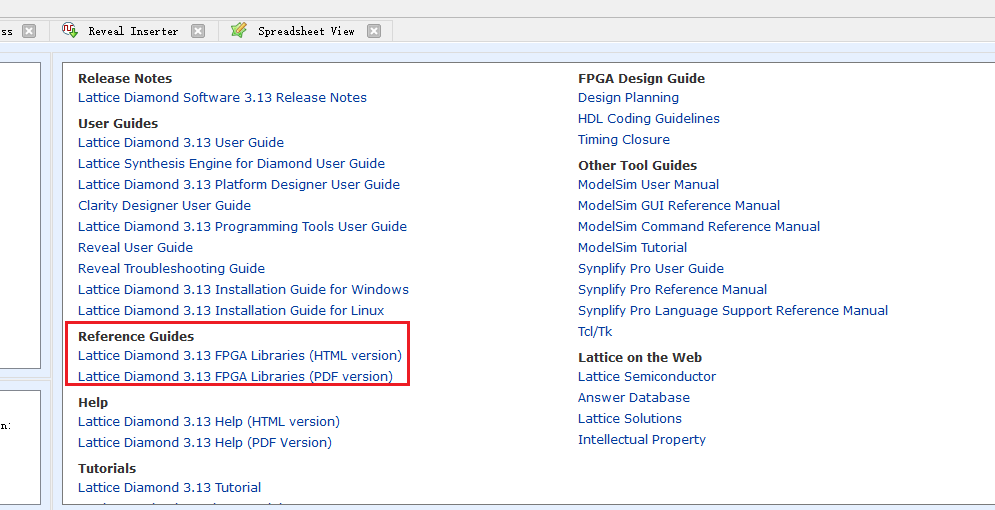Open the ModelSim Tutorial link

click(x=633, y=247)
